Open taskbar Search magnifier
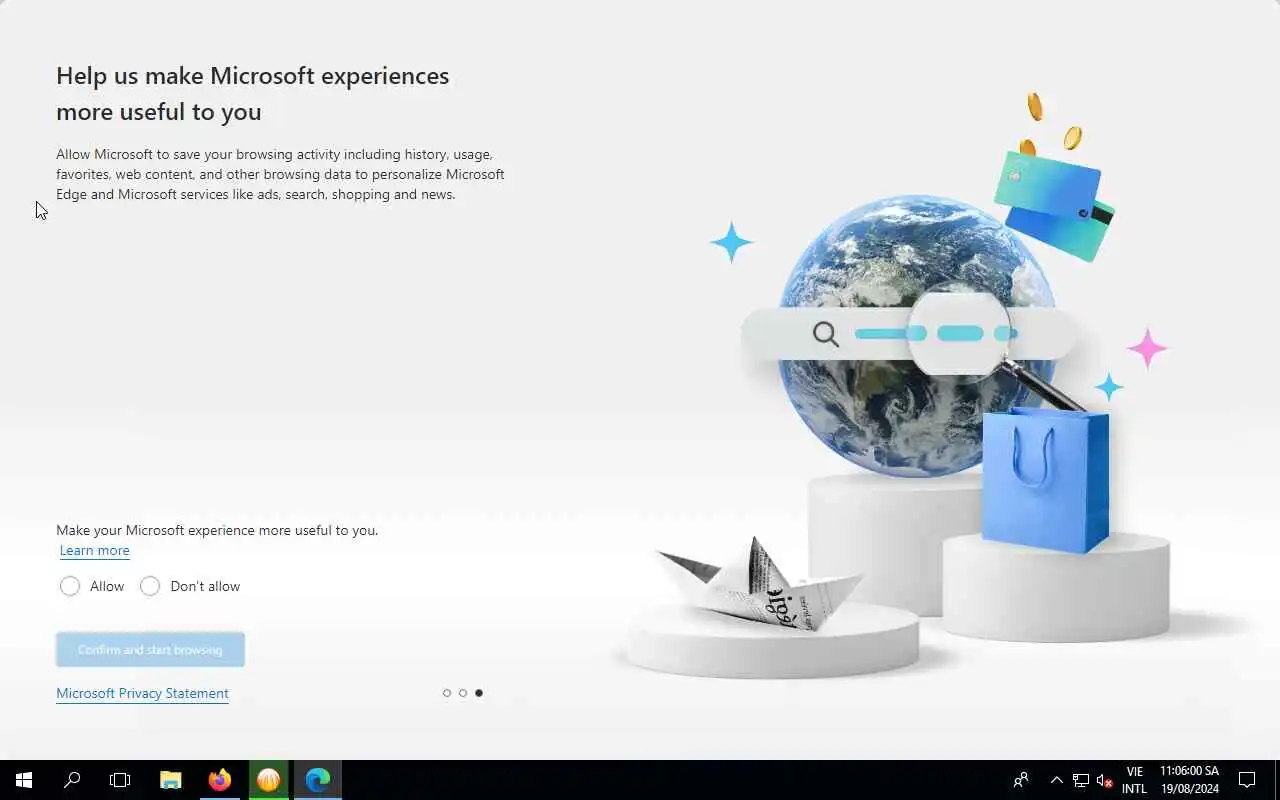 click(x=72, y=780)
